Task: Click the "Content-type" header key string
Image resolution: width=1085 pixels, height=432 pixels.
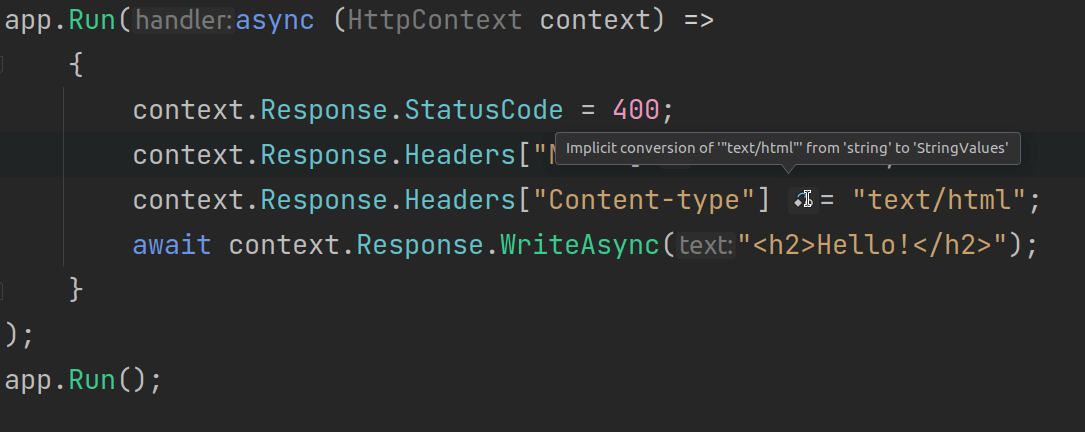Action: [644, 200]
